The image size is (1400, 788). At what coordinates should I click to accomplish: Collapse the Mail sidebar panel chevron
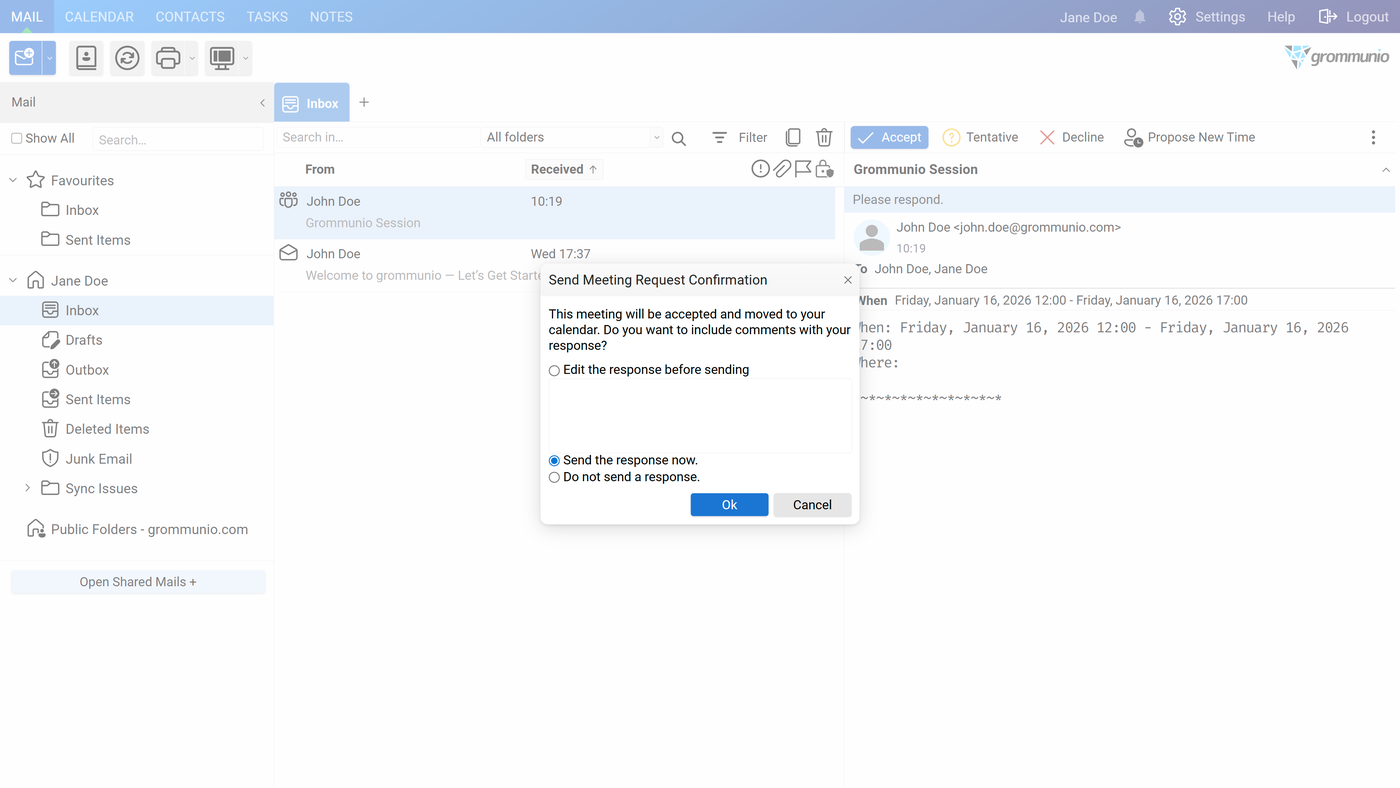(262, 103)
